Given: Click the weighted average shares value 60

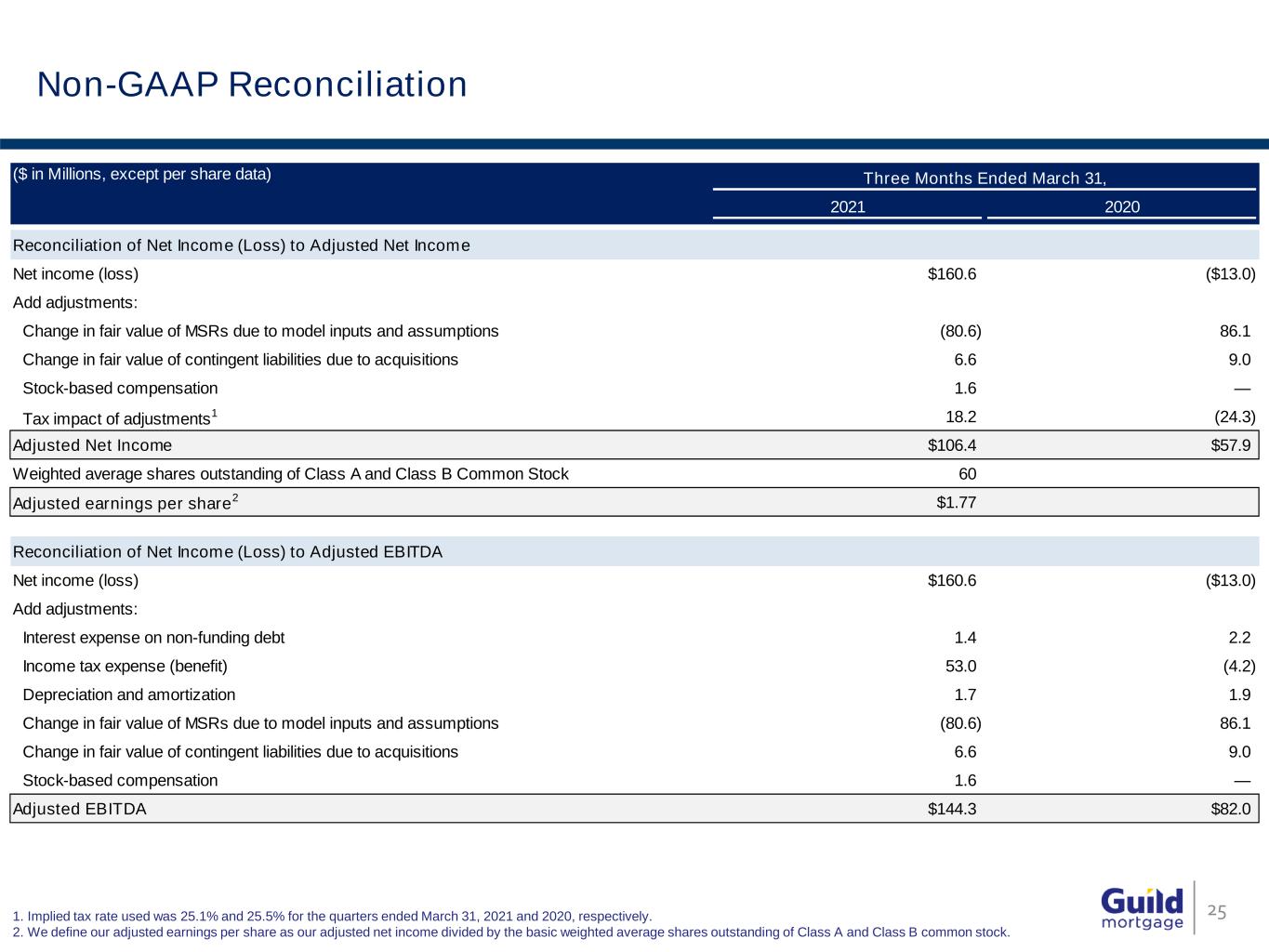Looking at the screenshot, I should coord(967,474).
